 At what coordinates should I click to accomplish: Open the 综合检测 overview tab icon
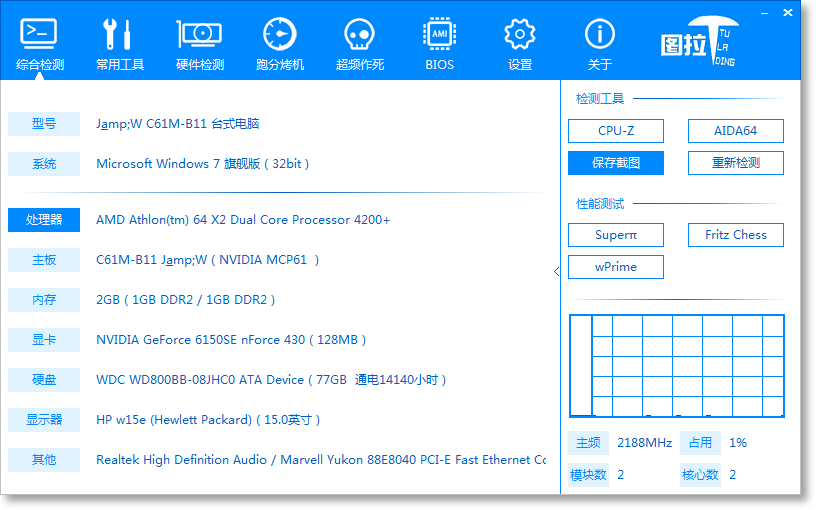pos(40,35)
